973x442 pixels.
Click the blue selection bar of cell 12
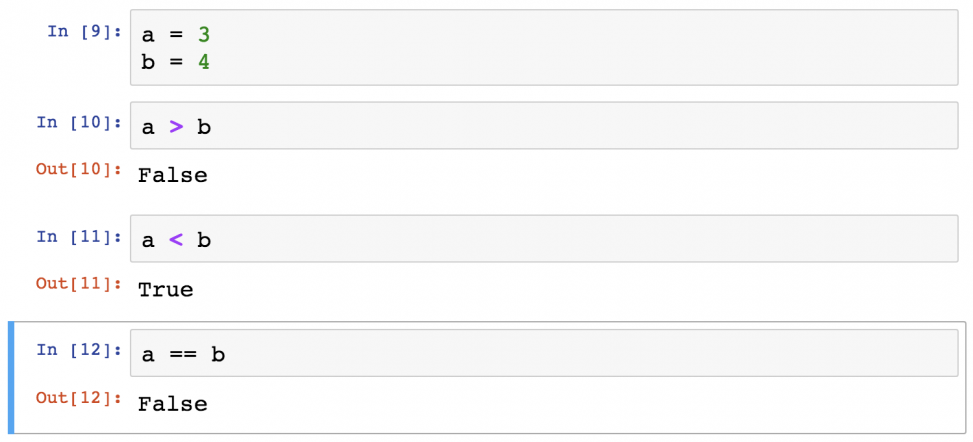point(12,377)
